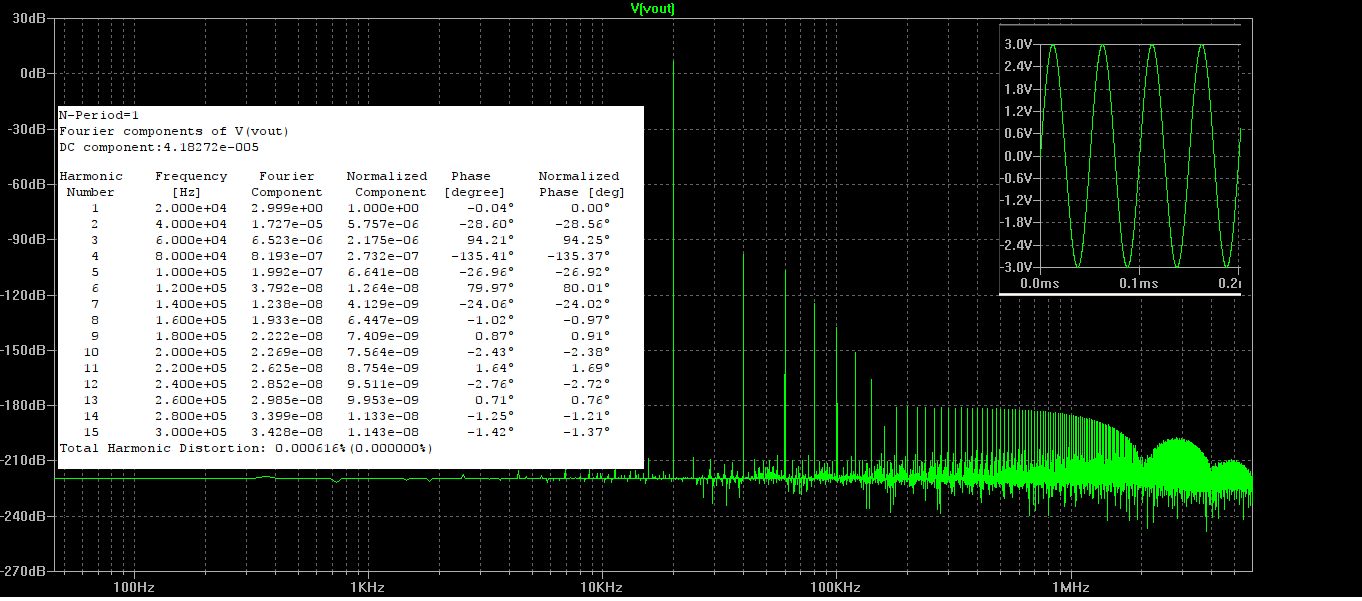Screen dimensions: 1362x601
Task: Click the Fourier component 2.269e-08
Action: [287, 352]
